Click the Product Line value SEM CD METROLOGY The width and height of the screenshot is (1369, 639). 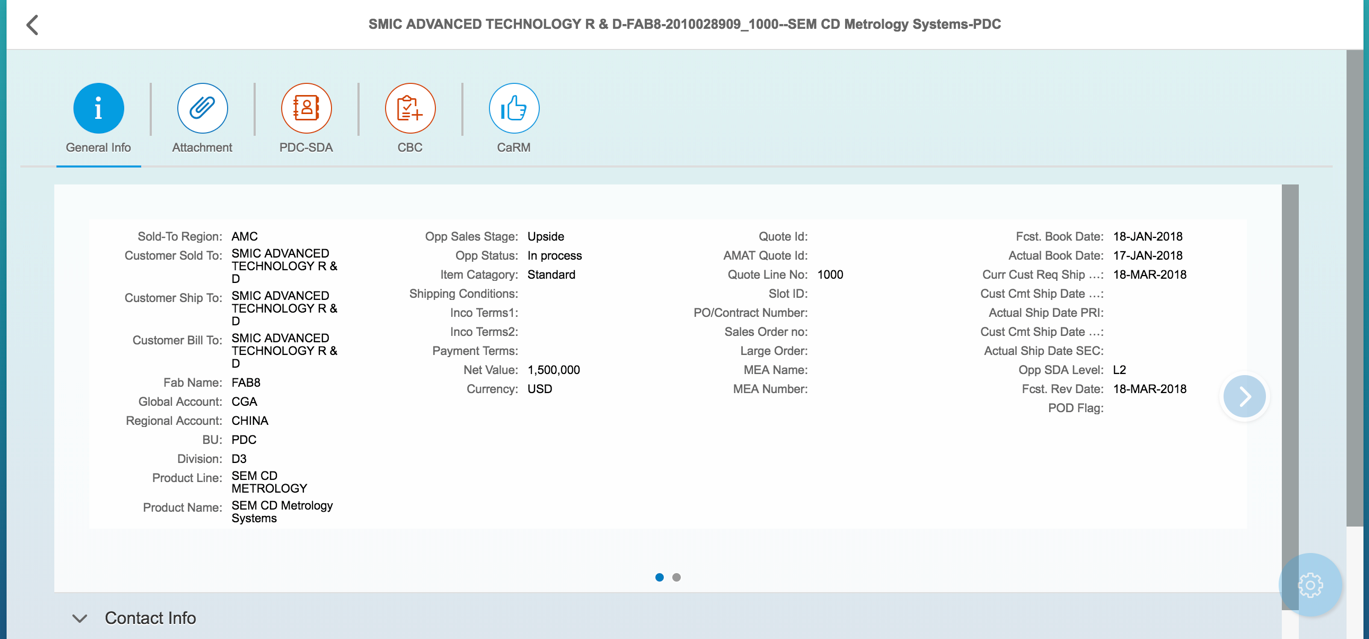point(270,483)
